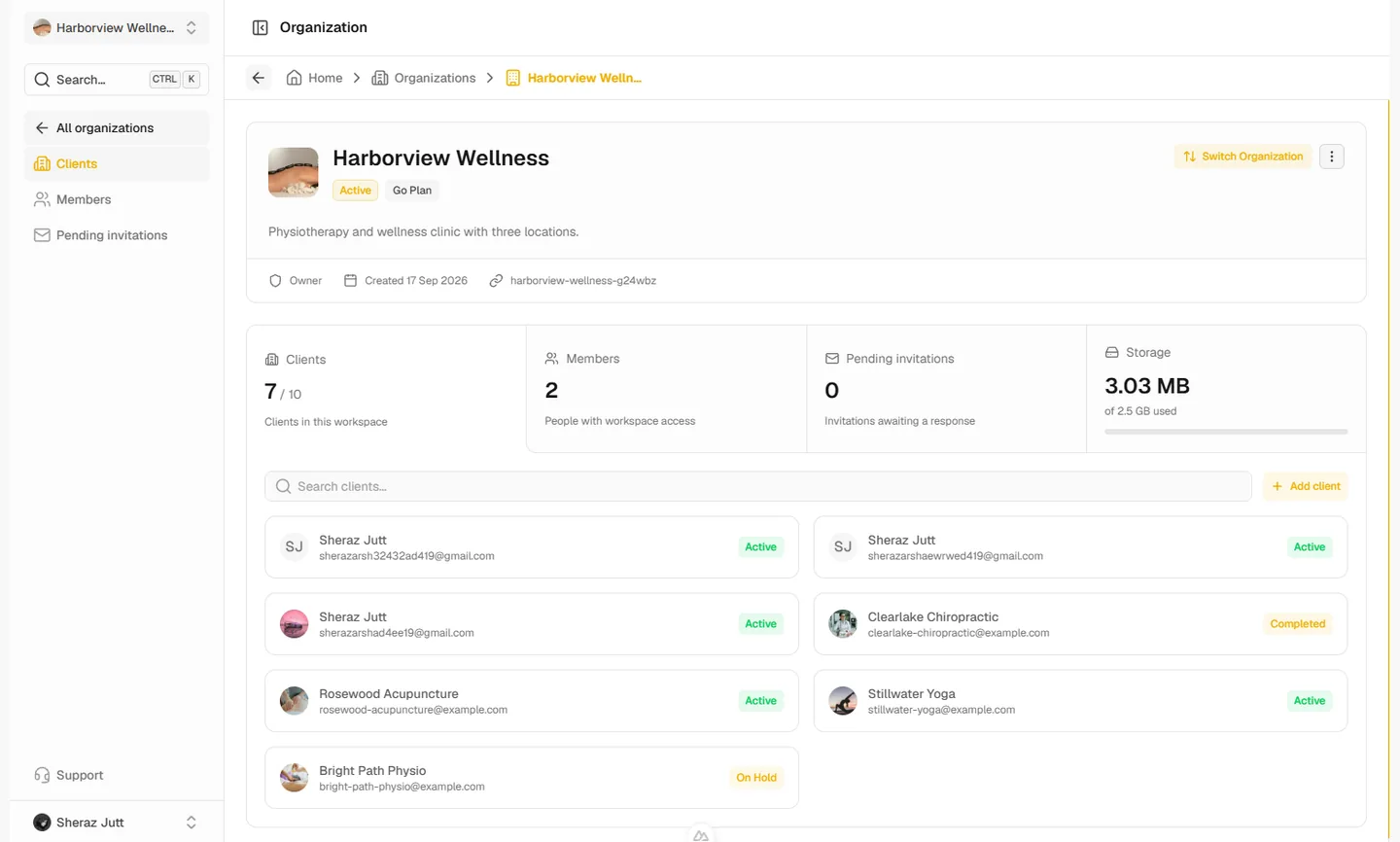Click the Home breadcrumb house icon
The image size is (1400, 842).
pyautogui.click(x=294, y=78)
